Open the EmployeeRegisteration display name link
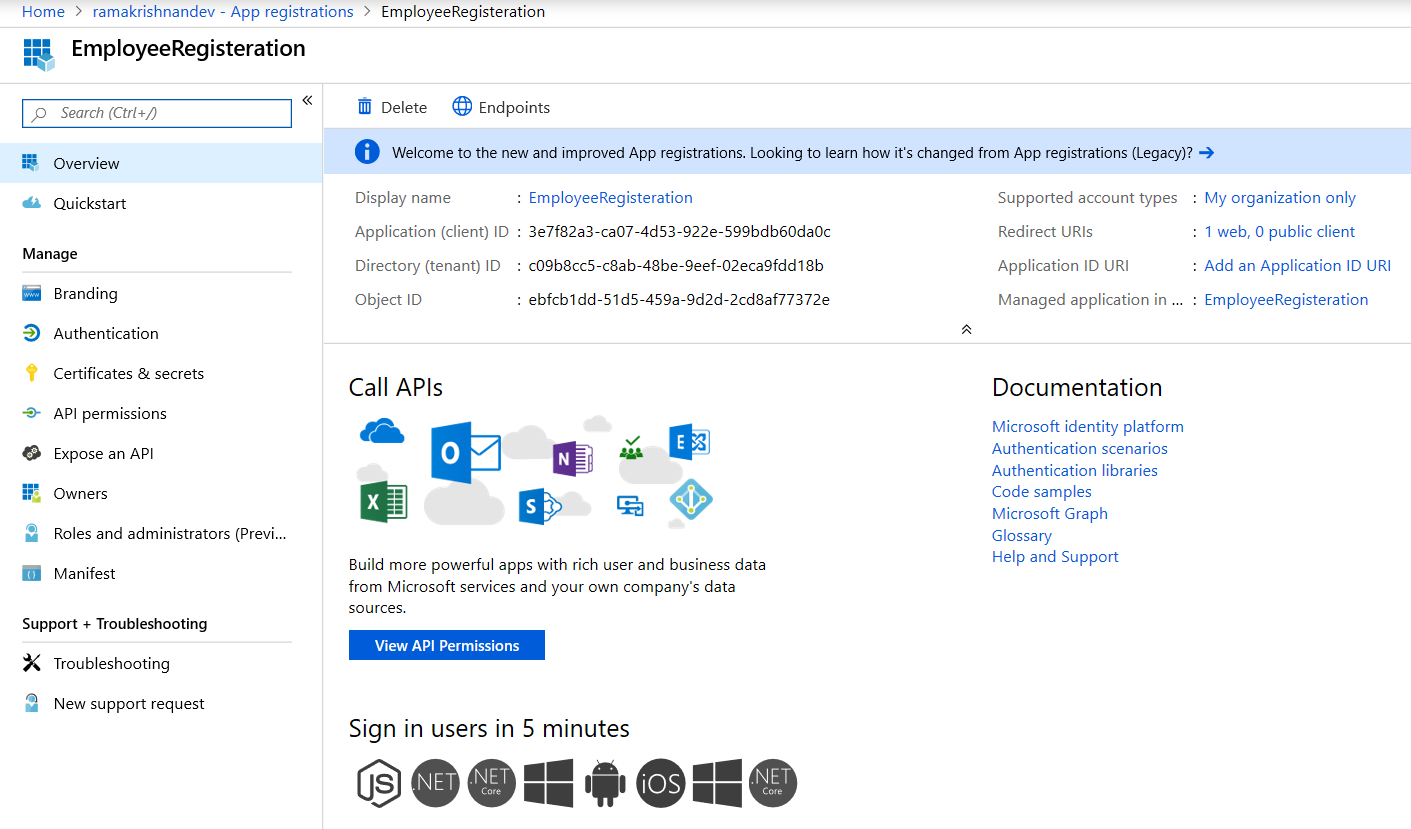Image resolution: width=1411 pixels, height=829 pixels. (610, 198)
